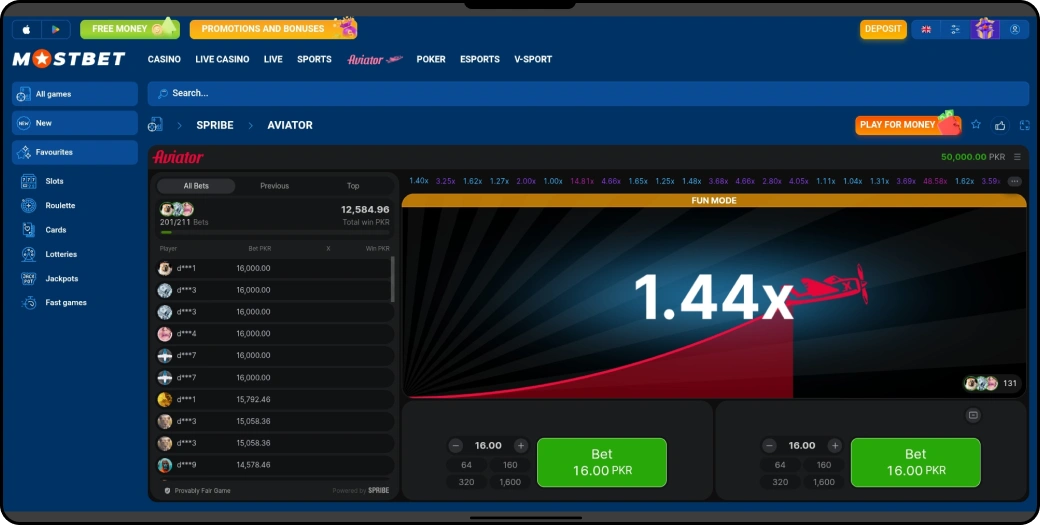The image size is (1040, 525).
Task: Open Favourites in sidebar
Action: tap(75, 152)
